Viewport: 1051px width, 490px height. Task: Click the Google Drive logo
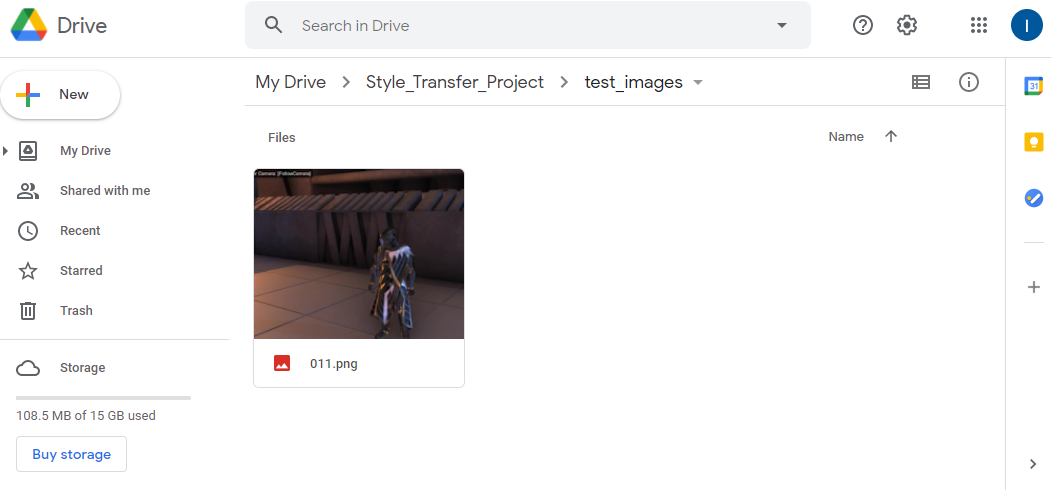tap(29, 25)
